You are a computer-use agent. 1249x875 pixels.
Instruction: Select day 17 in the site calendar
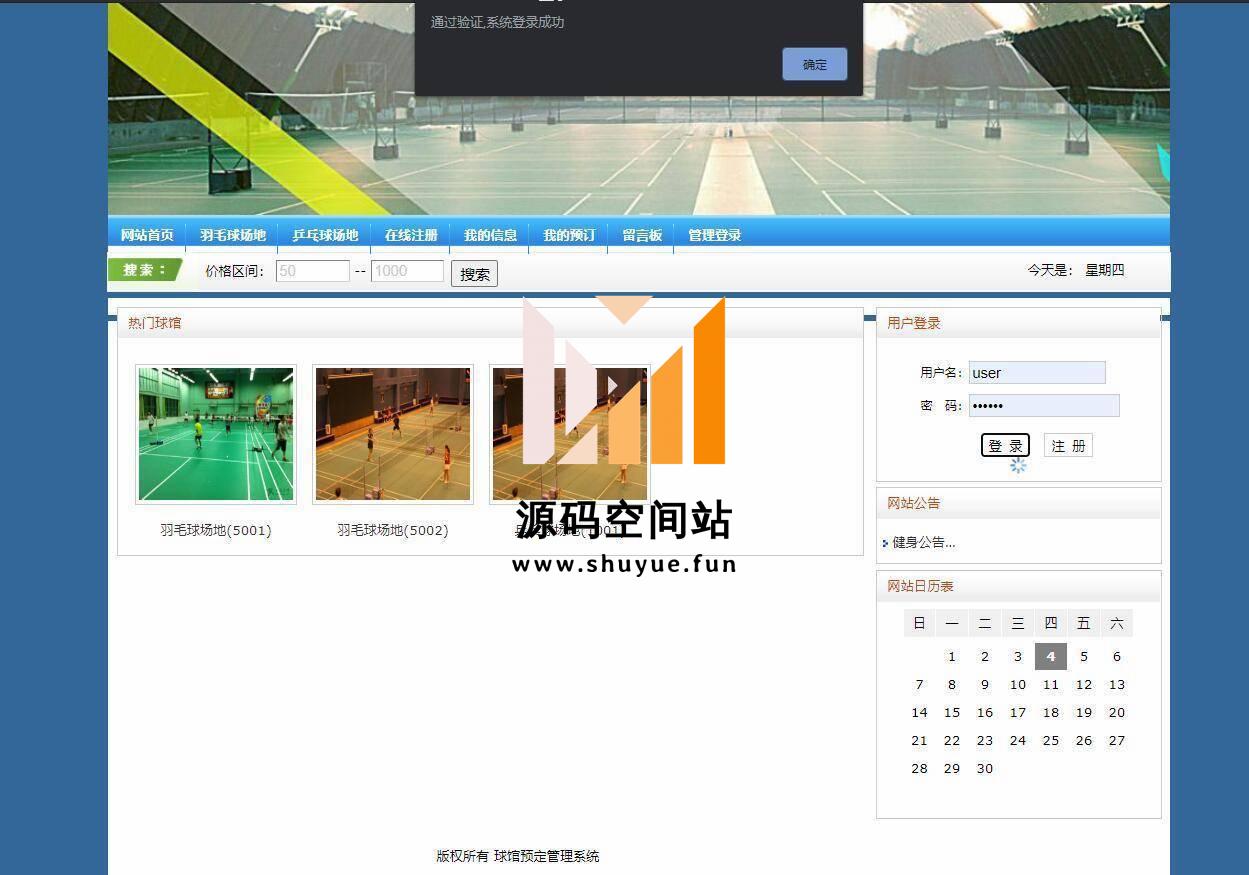coord(1018,713)
